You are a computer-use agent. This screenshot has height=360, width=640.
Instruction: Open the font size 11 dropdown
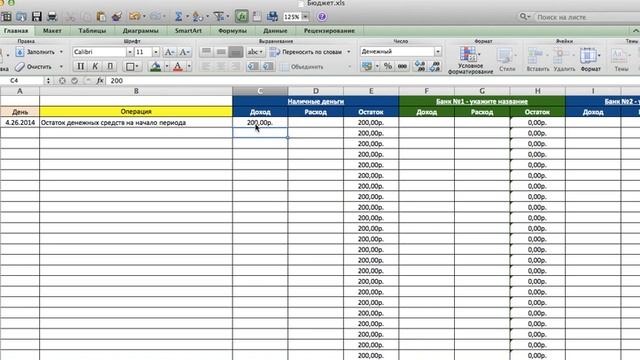[x=156, y=52]
